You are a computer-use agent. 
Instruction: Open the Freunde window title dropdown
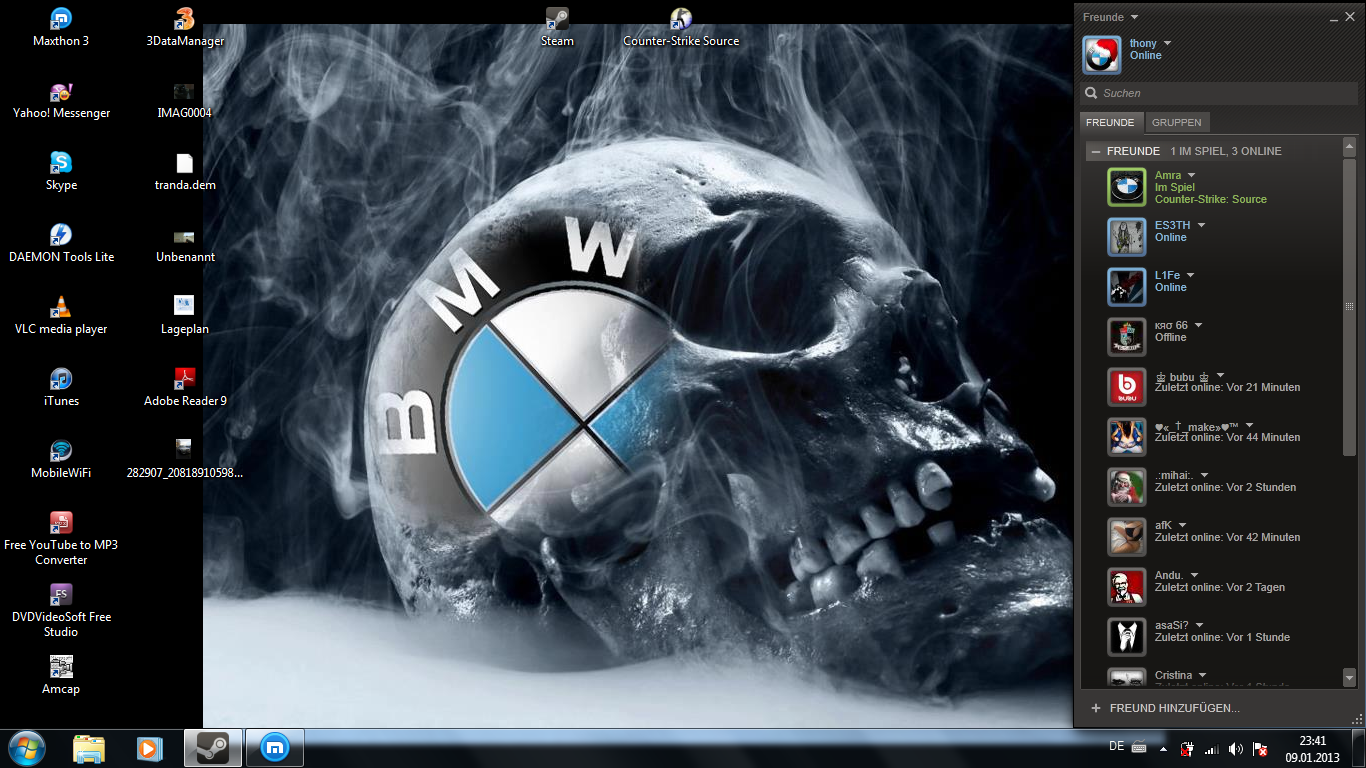pyautogui.click(x=1134, y=18)
